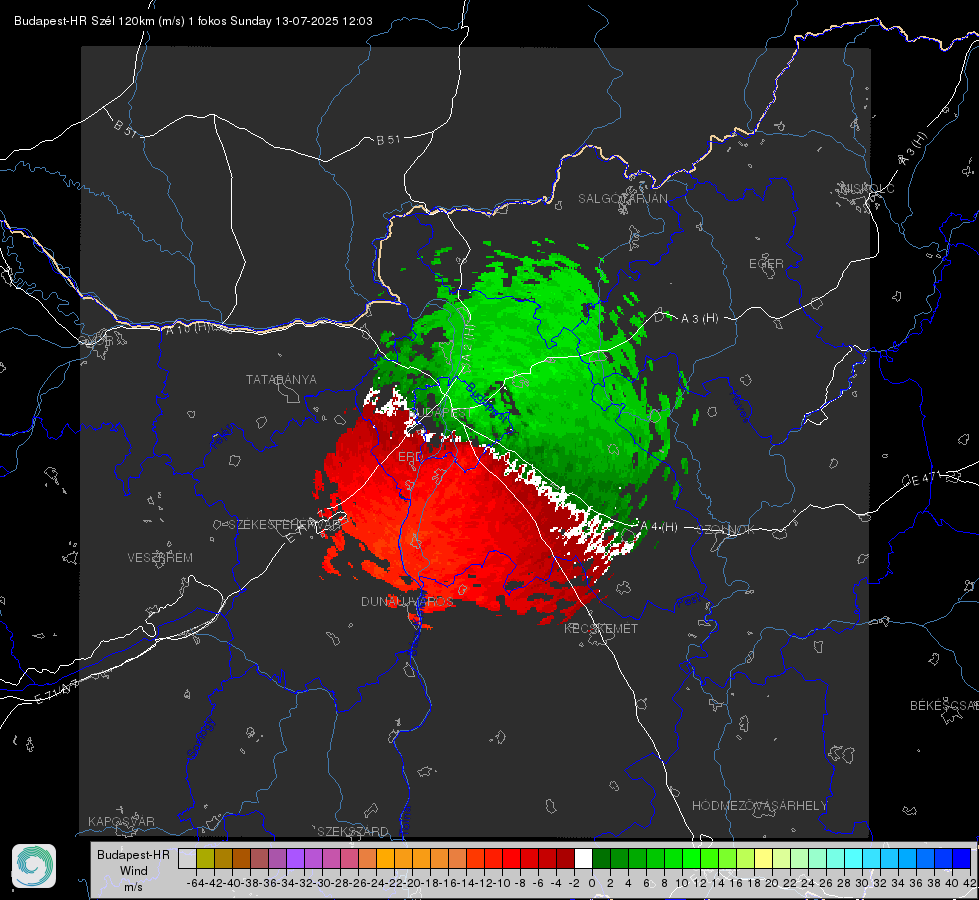Click the yellow legend swatch between 18 and 20

point(763,859)
